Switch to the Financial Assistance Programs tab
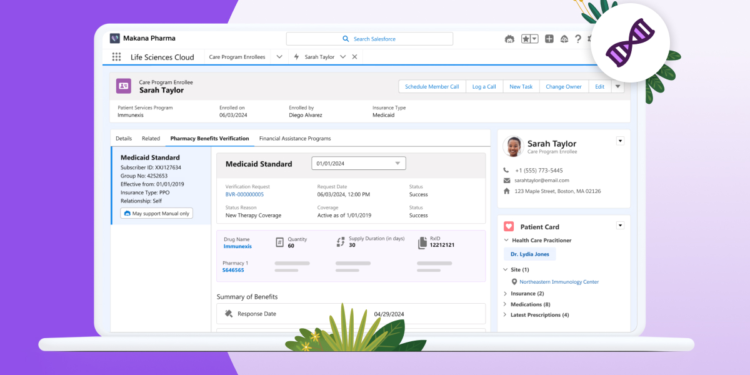750x375 pixels. click(x=295, y=138)
